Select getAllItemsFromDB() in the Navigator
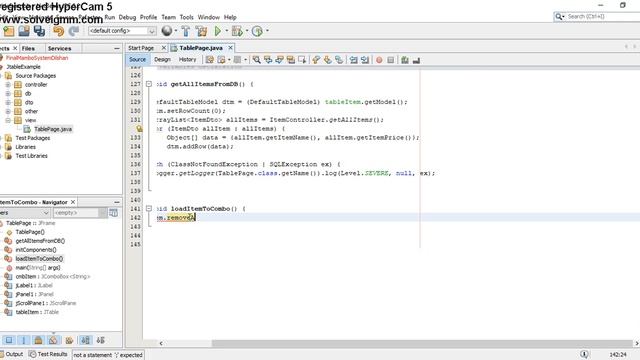 (x=40, y=241)
